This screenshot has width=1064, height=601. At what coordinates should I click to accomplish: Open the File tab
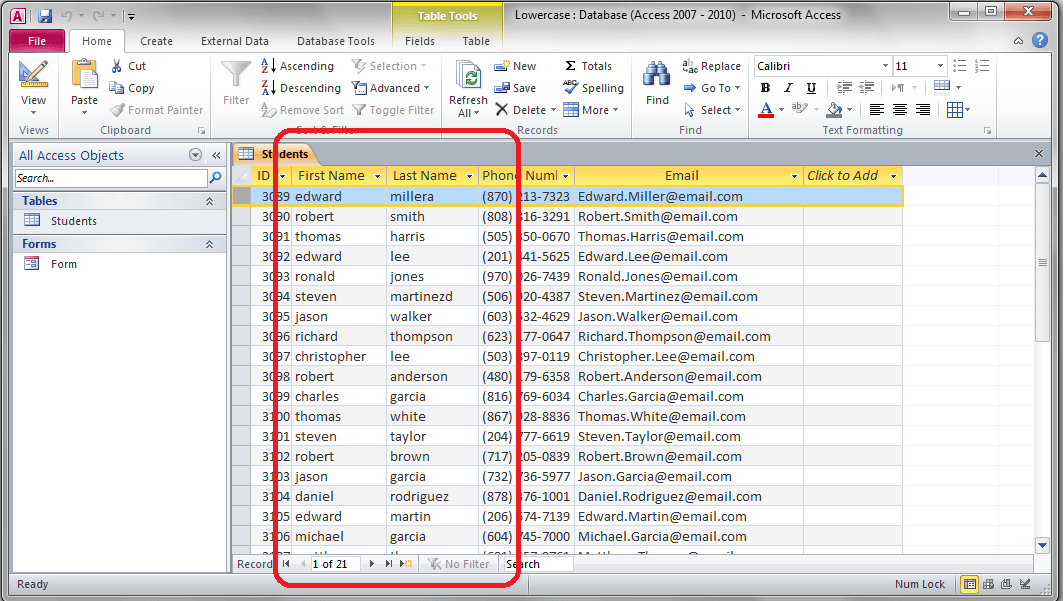(37, 41)
